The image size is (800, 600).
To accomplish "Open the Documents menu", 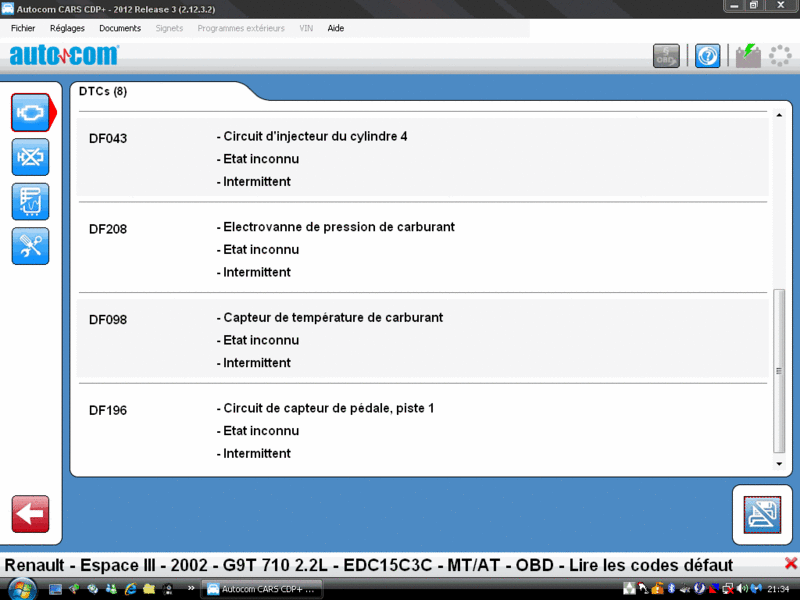I will pos(120,28).
